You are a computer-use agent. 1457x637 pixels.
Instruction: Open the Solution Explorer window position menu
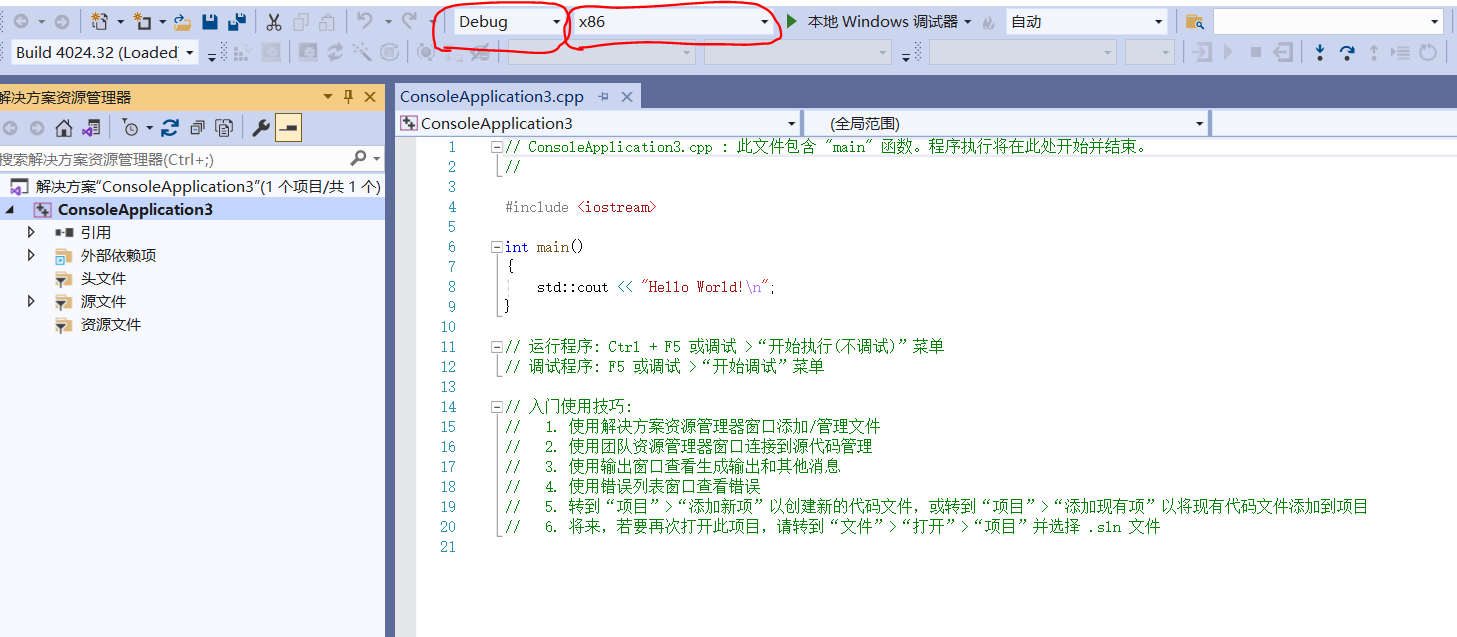pos(327,96)
